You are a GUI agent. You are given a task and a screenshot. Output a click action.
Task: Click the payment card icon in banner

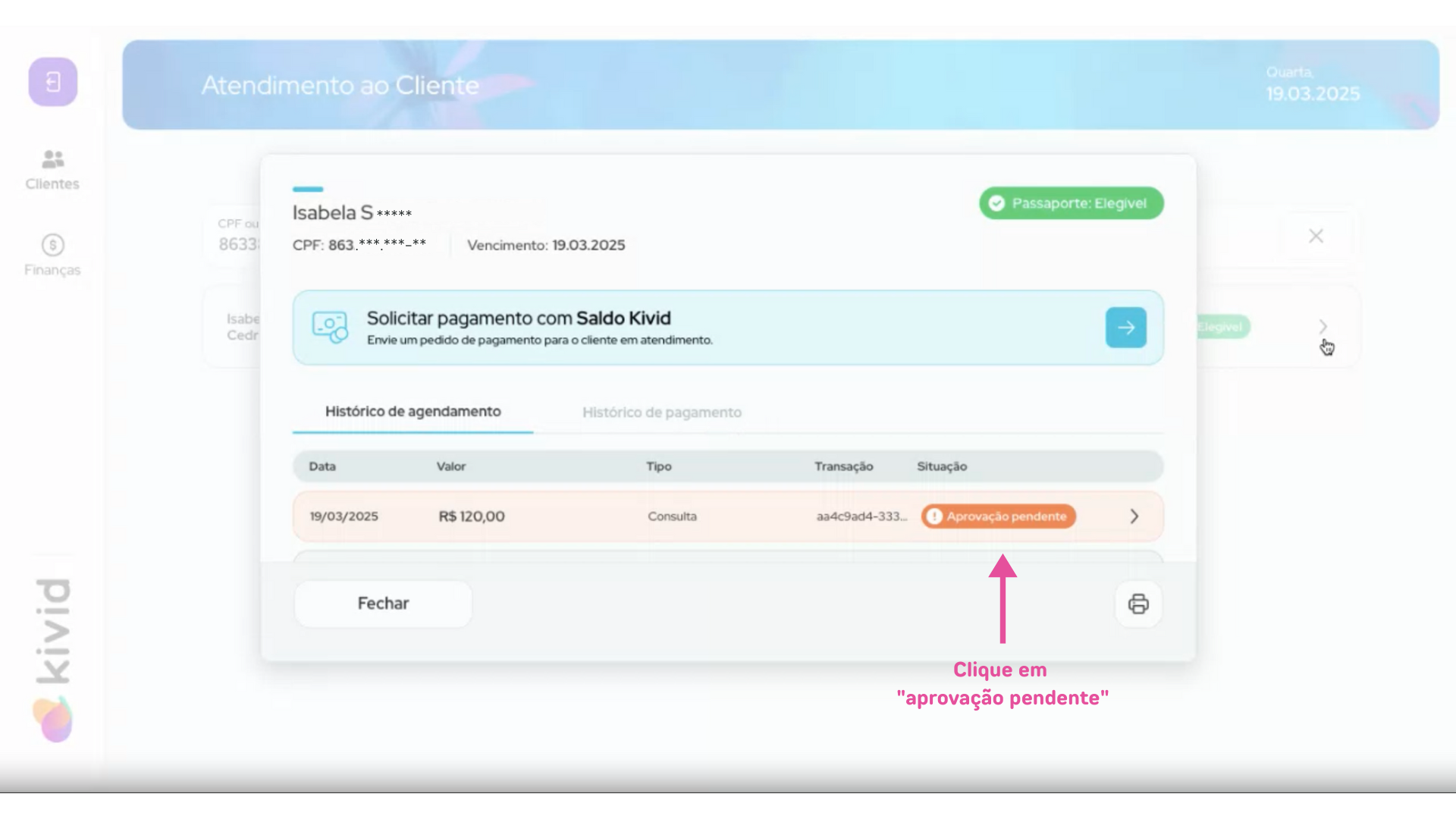(x=330, y=328)
